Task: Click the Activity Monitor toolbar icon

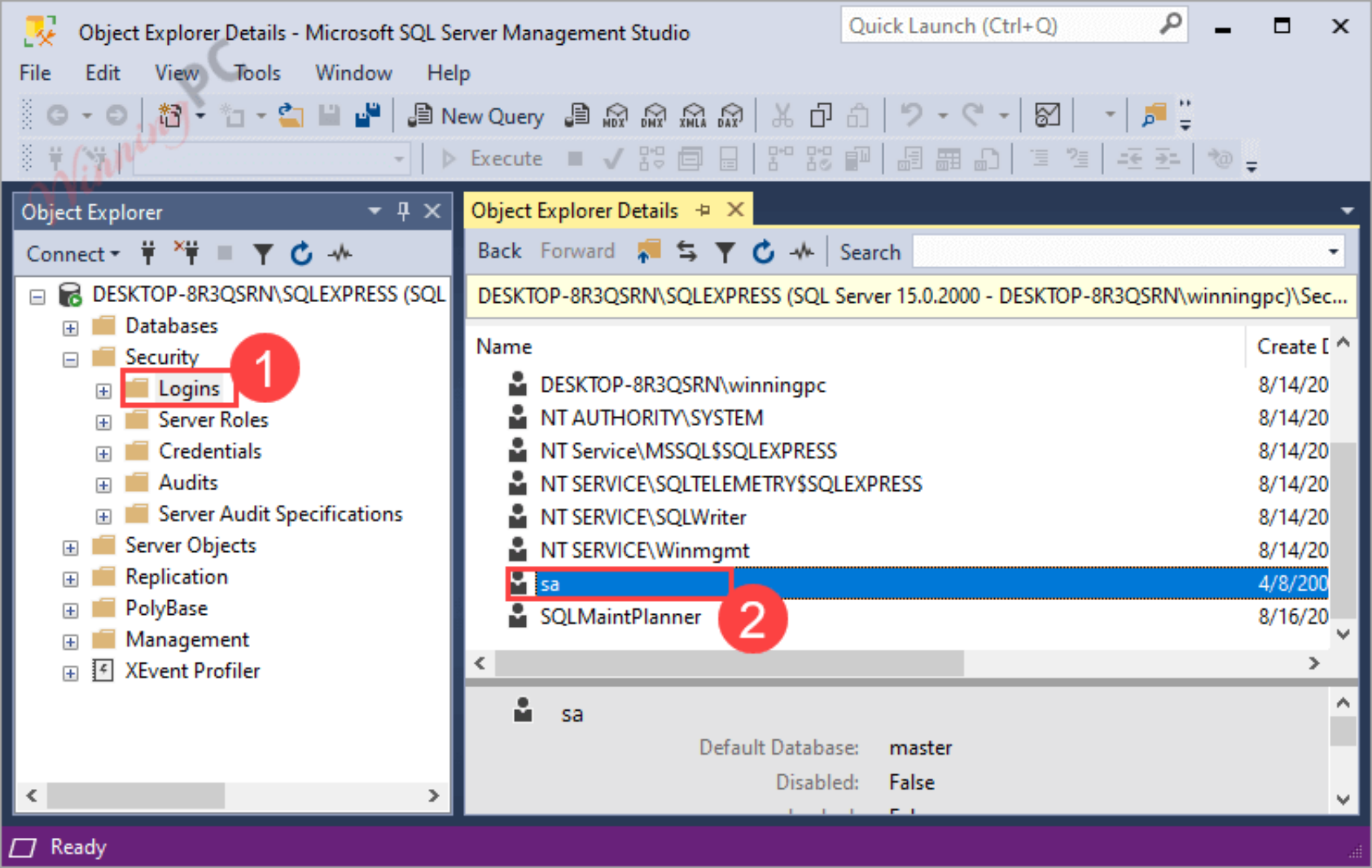Action: 1047,116
